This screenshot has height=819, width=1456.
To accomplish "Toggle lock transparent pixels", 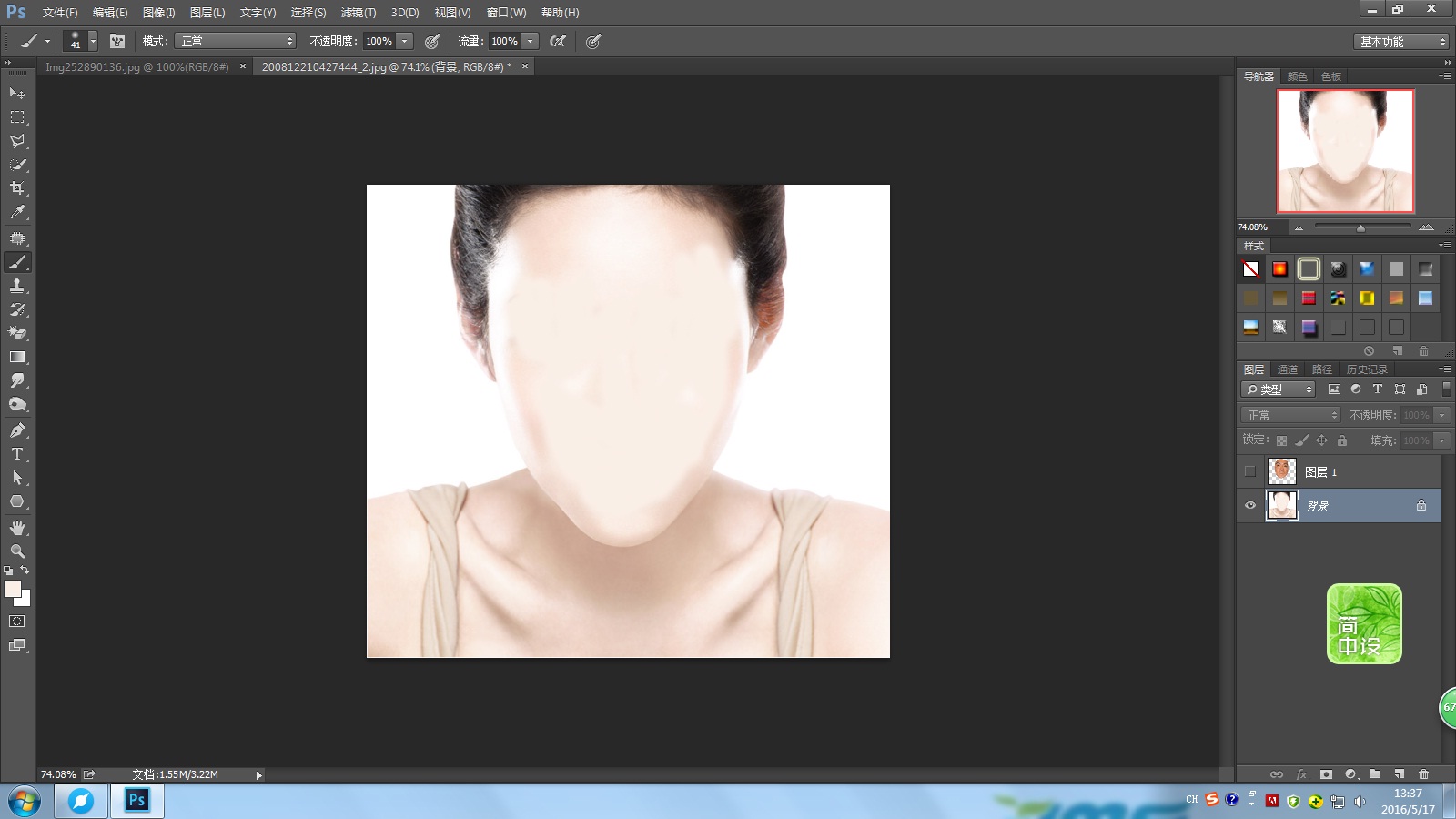I will 1281,440.
